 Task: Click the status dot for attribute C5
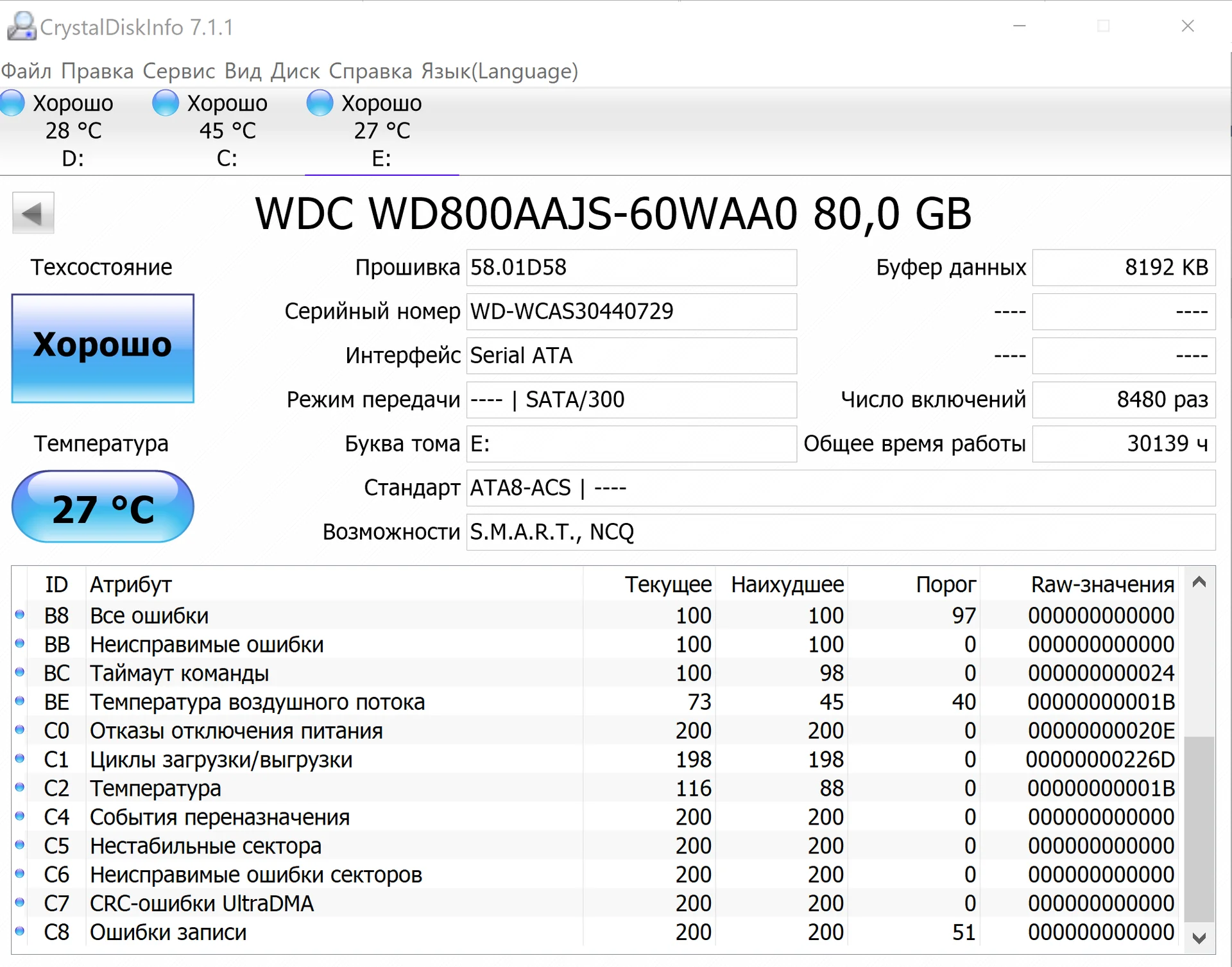pos(20,845)
